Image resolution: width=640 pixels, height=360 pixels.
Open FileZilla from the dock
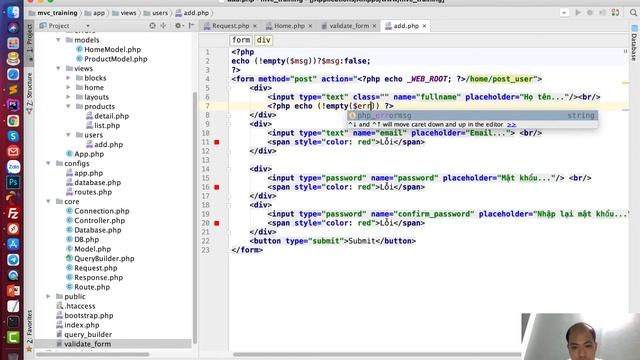point(13,213)
